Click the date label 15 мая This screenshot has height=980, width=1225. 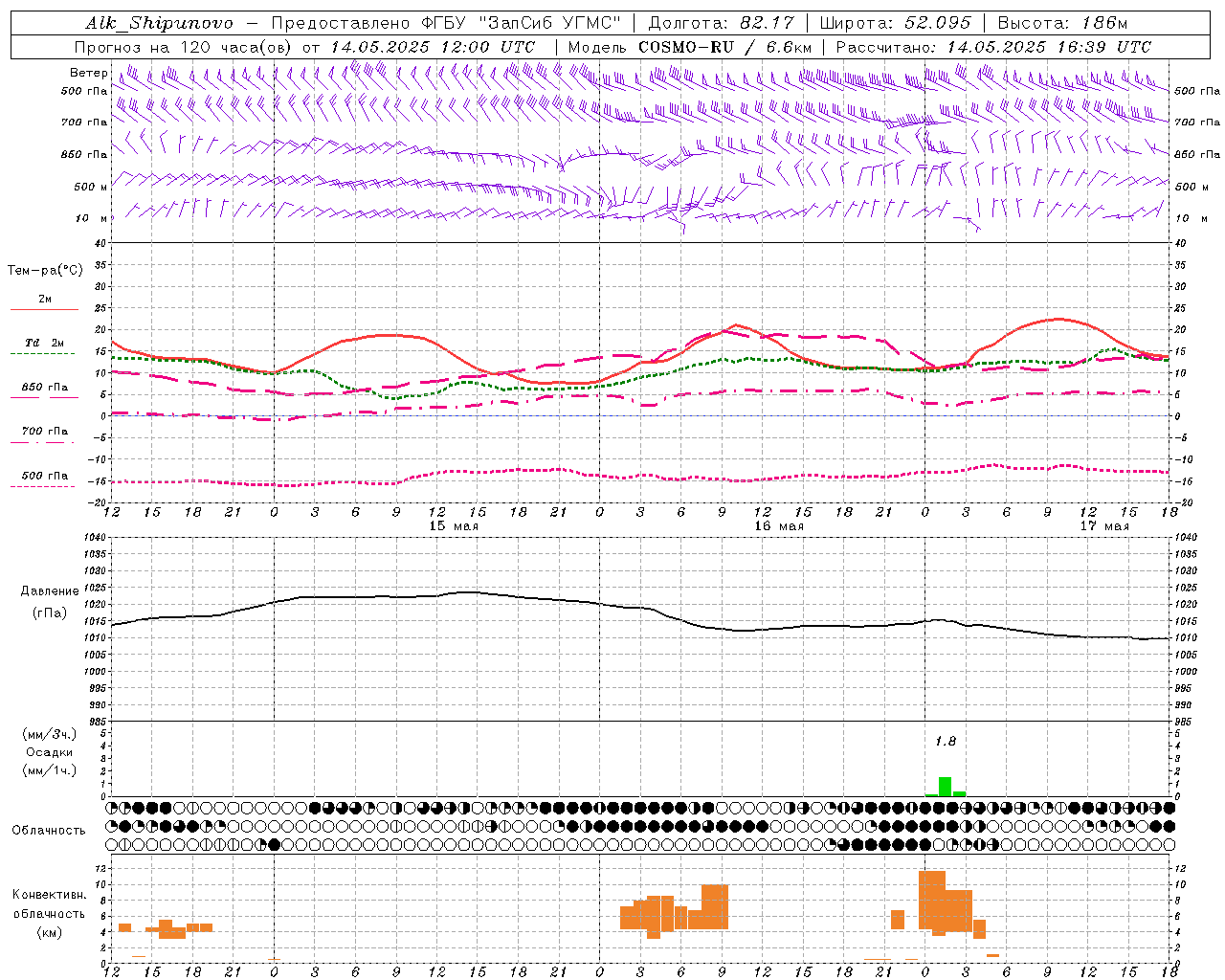click(454, 526)
